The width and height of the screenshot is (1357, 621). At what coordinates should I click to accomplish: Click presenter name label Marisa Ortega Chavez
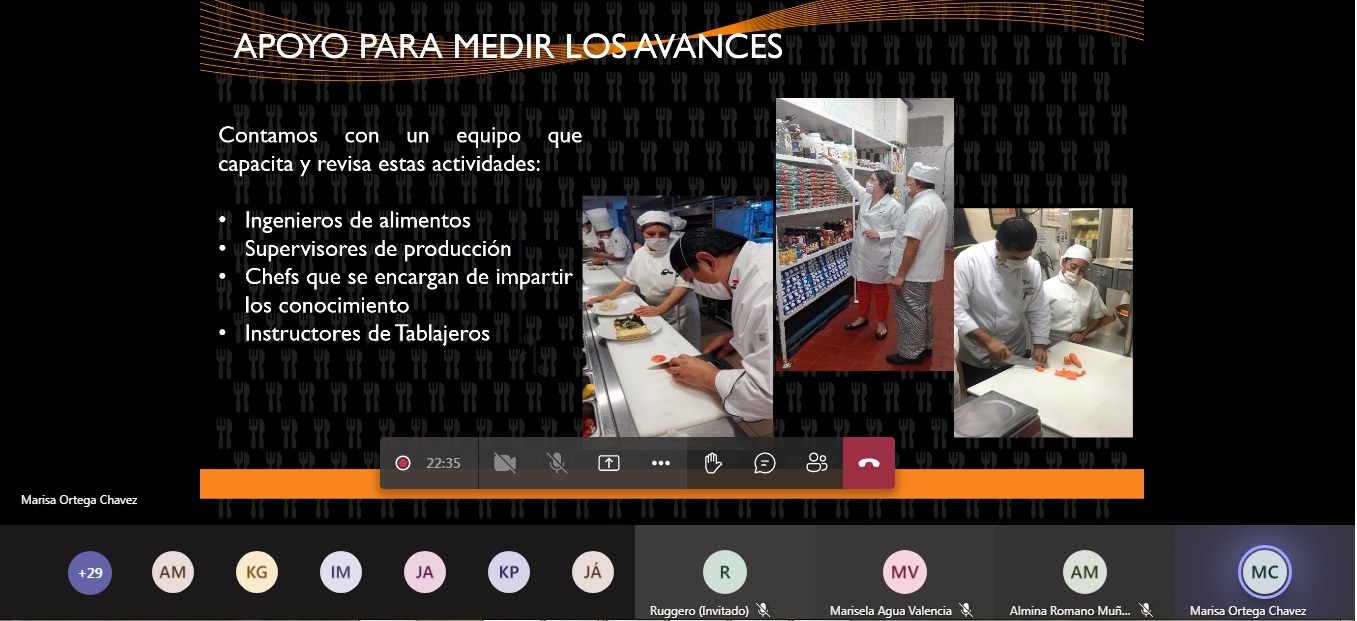[x=79, y=500]
